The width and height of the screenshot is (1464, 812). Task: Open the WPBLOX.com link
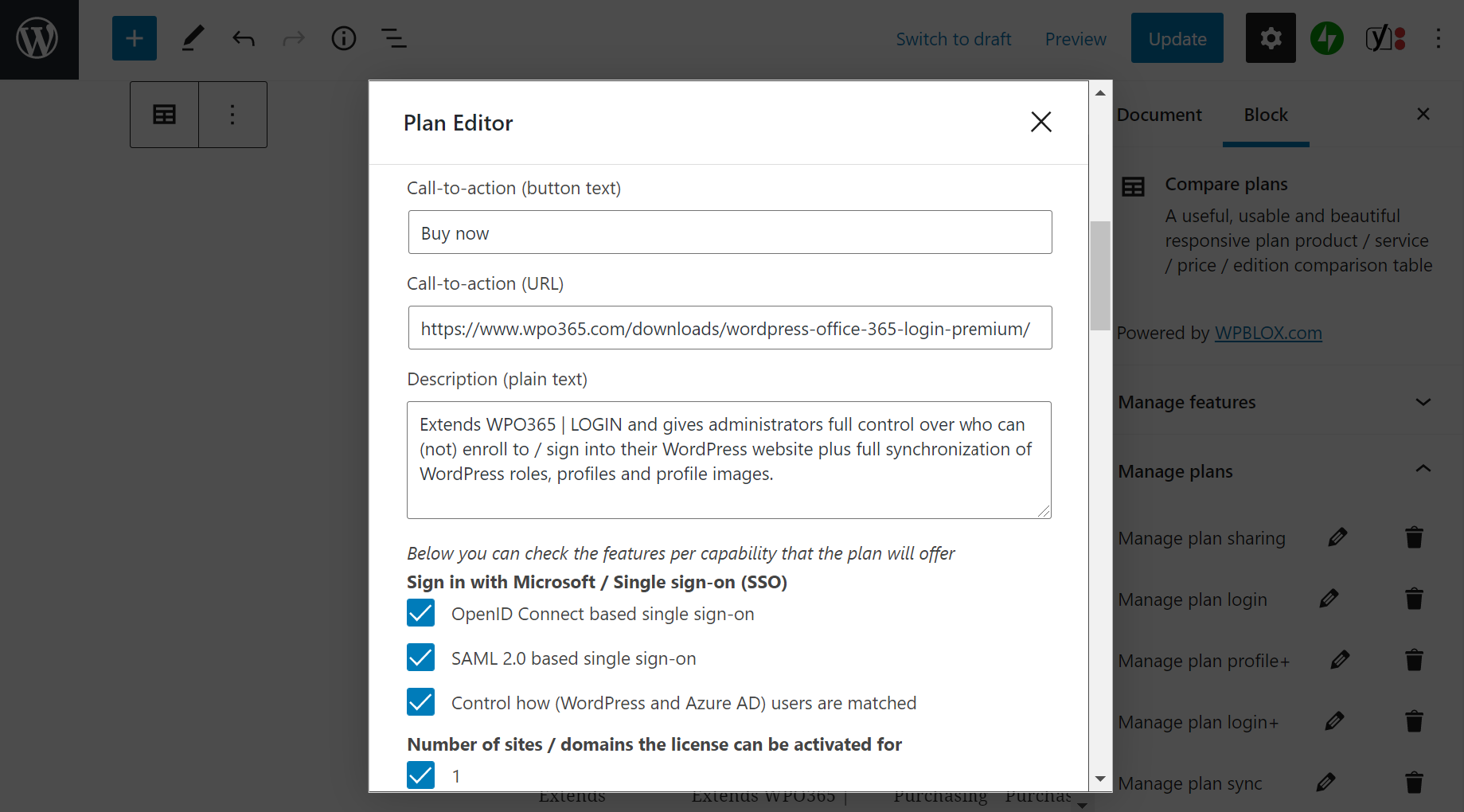1268,333
